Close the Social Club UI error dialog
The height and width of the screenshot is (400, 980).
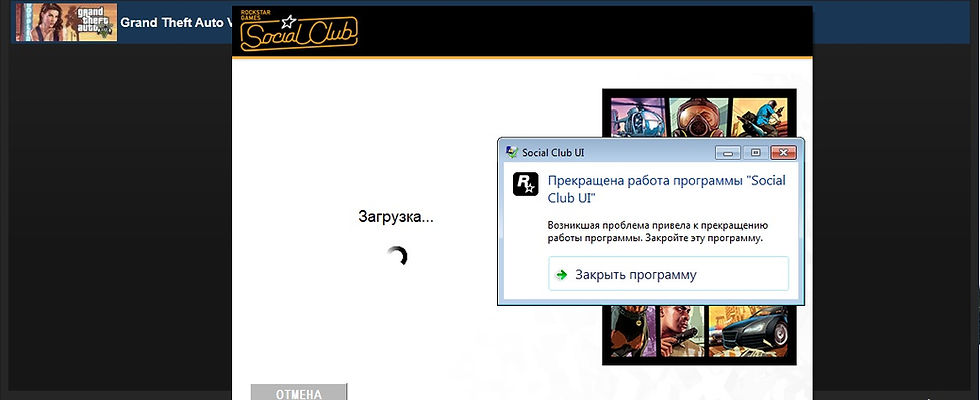(783, 152)
